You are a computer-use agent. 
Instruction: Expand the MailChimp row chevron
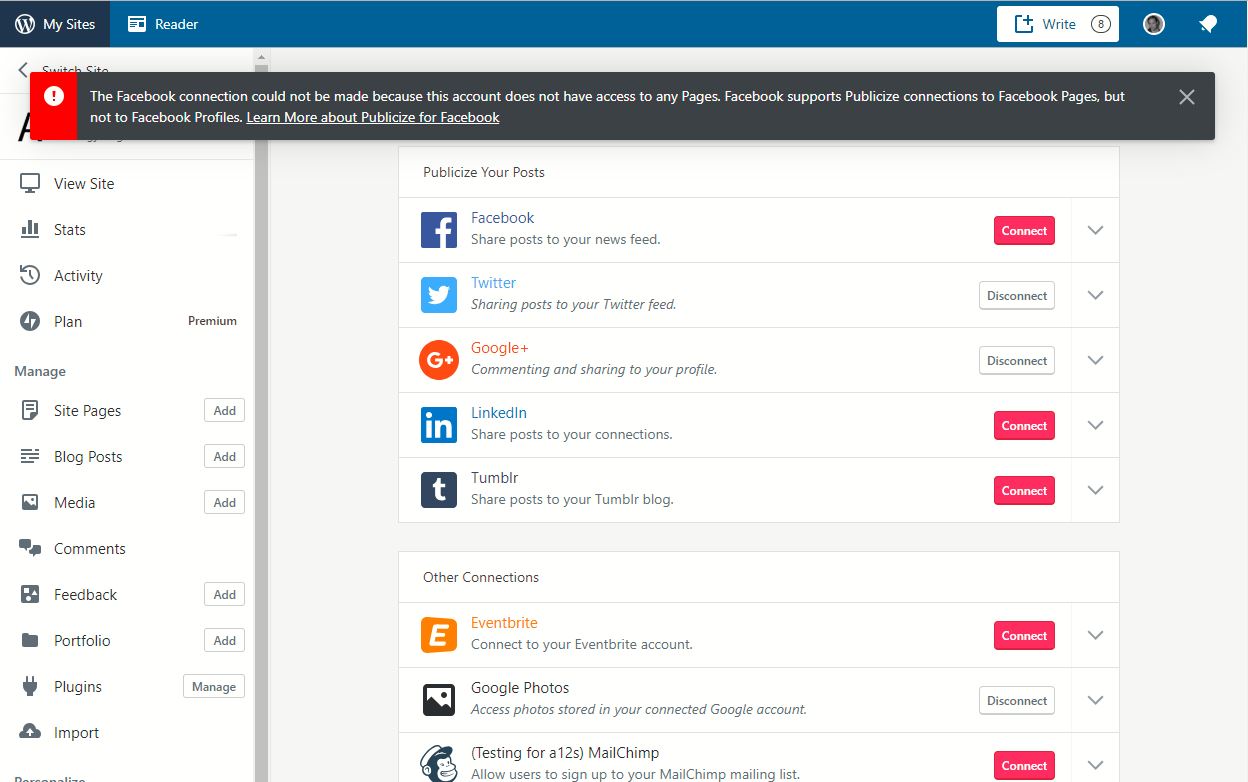pos(1095,765)
